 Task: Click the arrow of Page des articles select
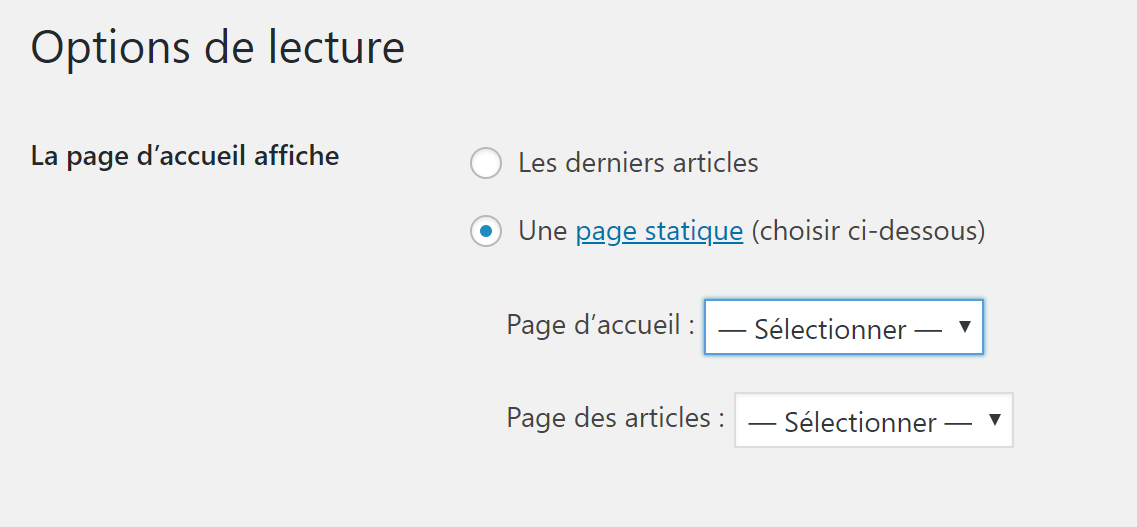[x=995, y=419]
